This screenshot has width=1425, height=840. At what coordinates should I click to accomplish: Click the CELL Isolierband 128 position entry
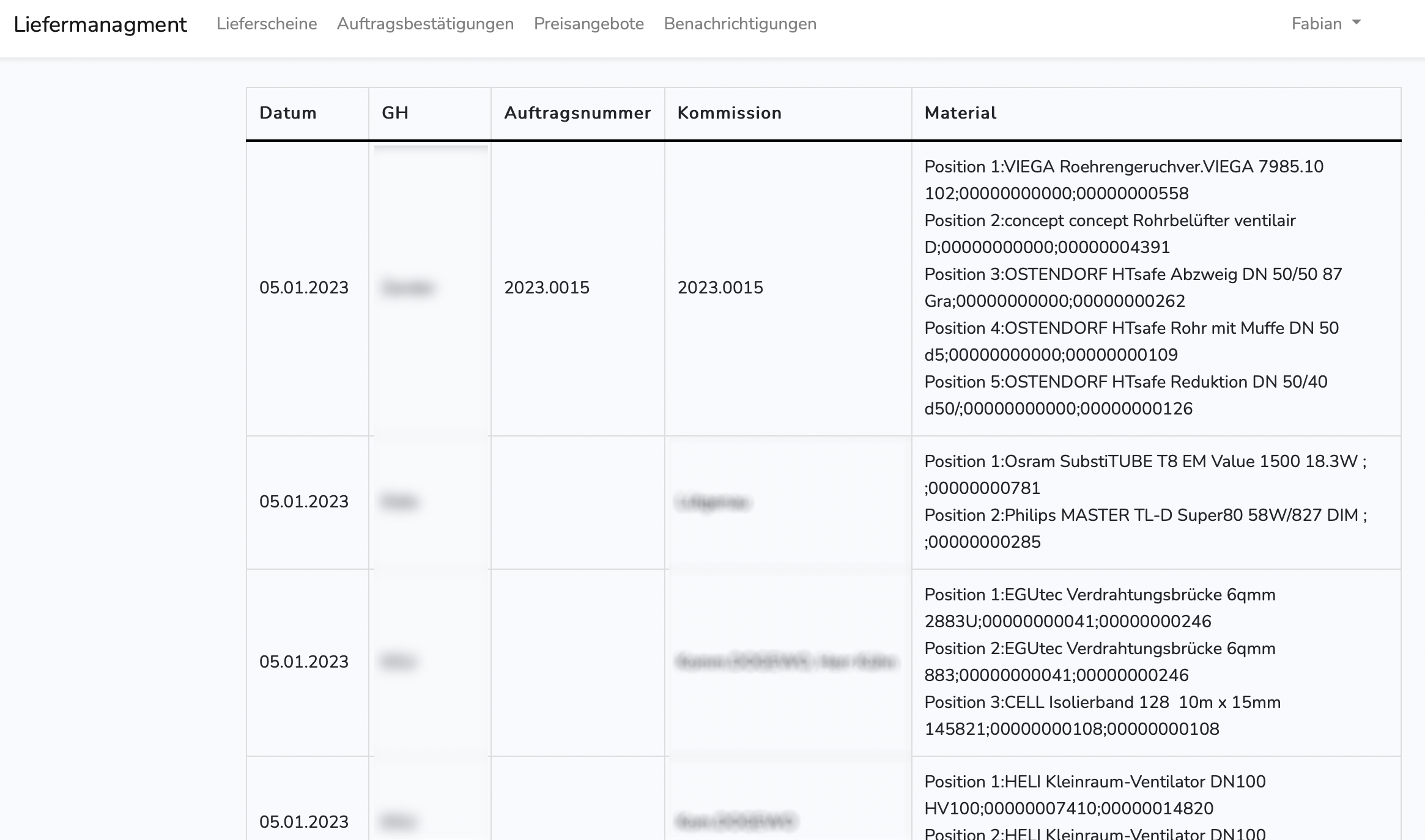click(1102, 702)
